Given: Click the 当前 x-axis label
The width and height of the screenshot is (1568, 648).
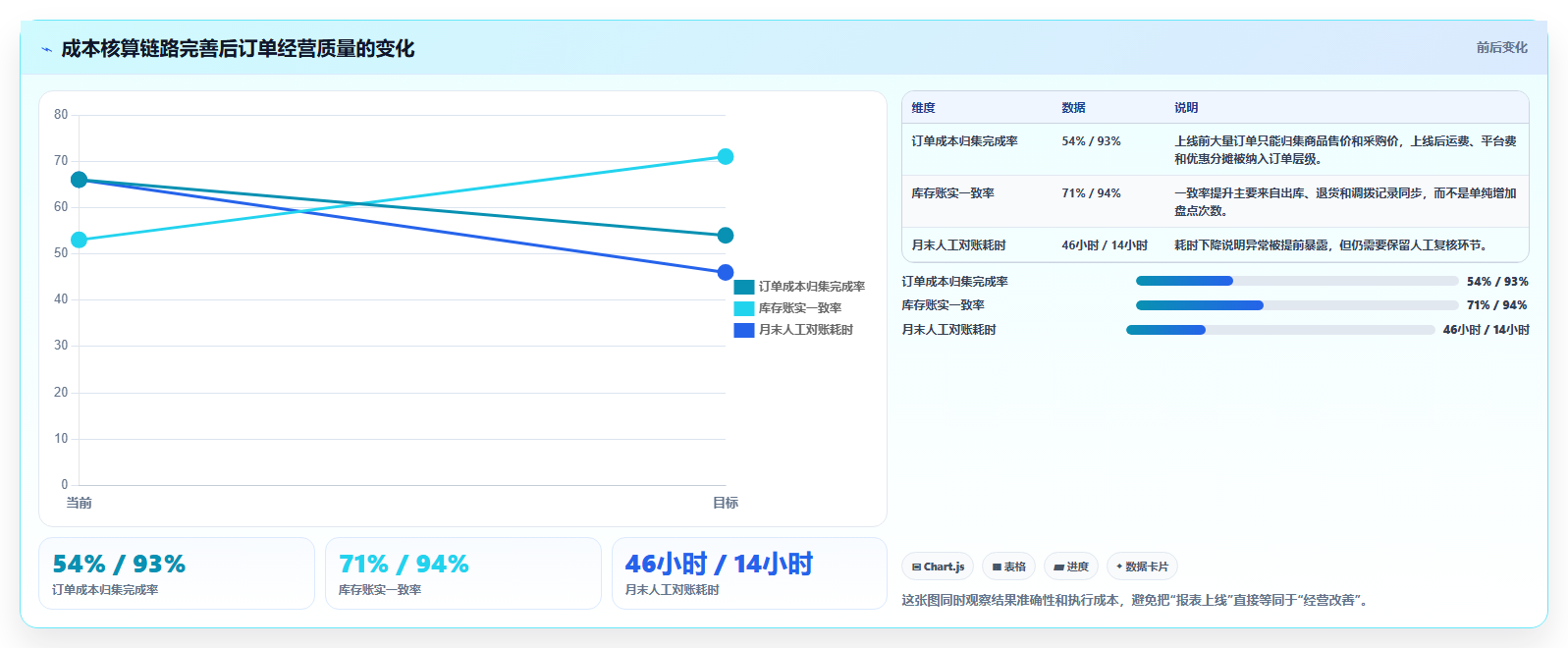Looking at the screenshot, I should pyautogui.click(x=80, y=503).
